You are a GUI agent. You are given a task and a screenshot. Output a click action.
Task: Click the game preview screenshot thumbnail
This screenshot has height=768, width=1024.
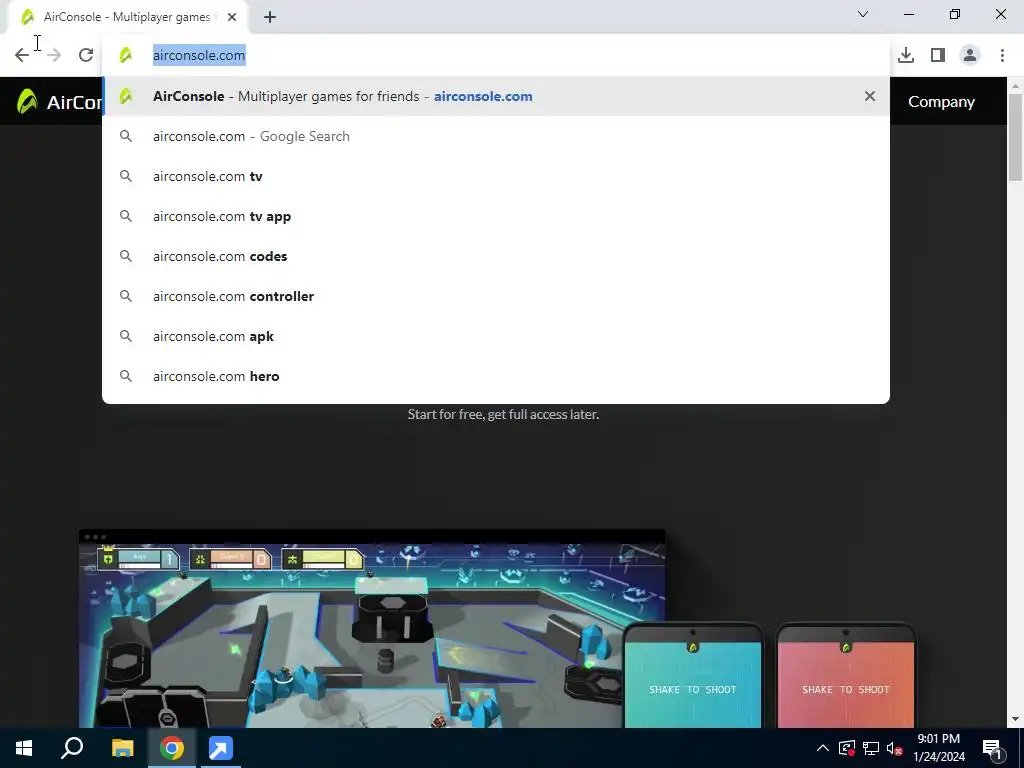[x=372, y=628]
